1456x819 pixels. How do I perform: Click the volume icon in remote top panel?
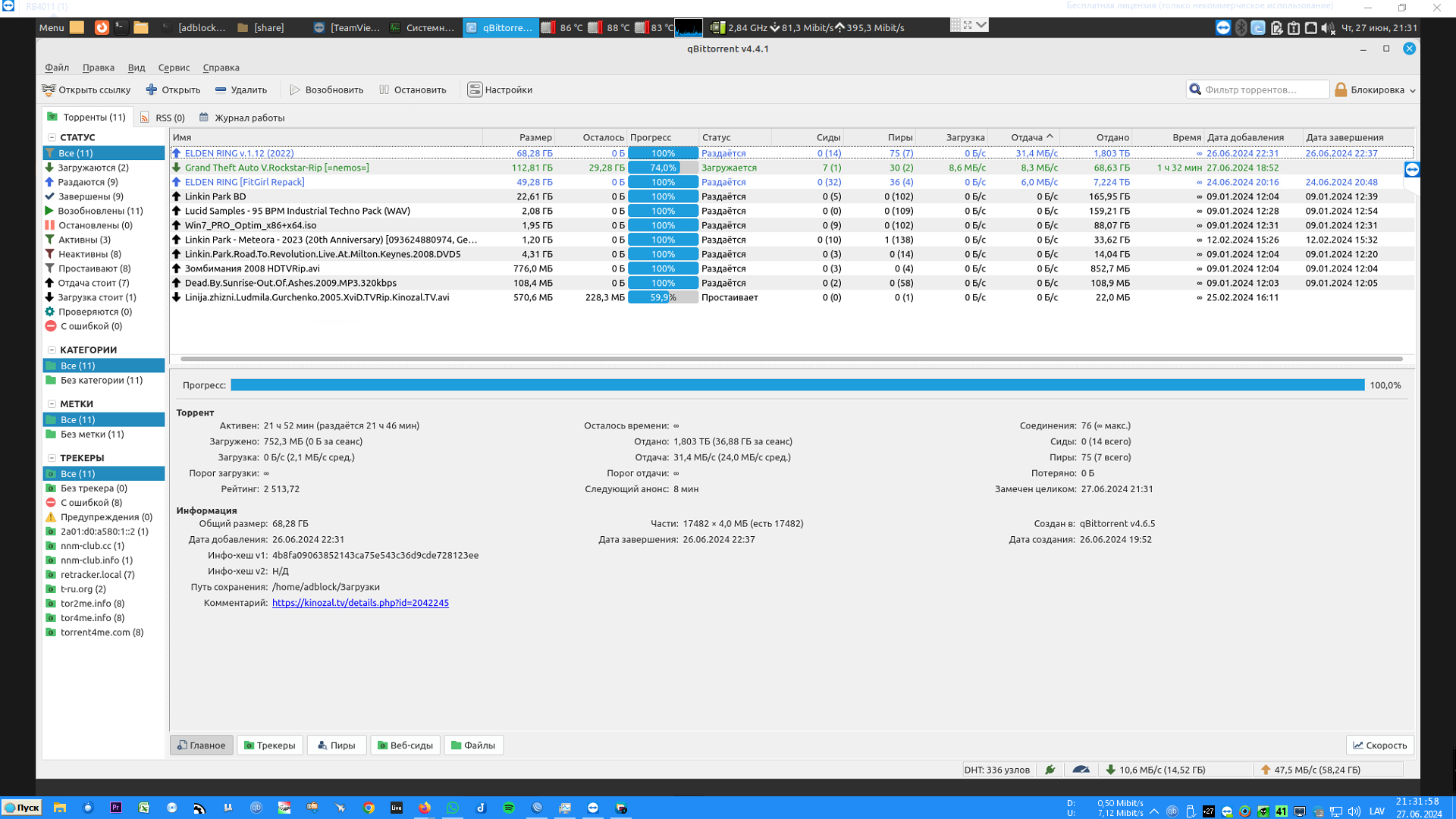[x=1327, y=27]
